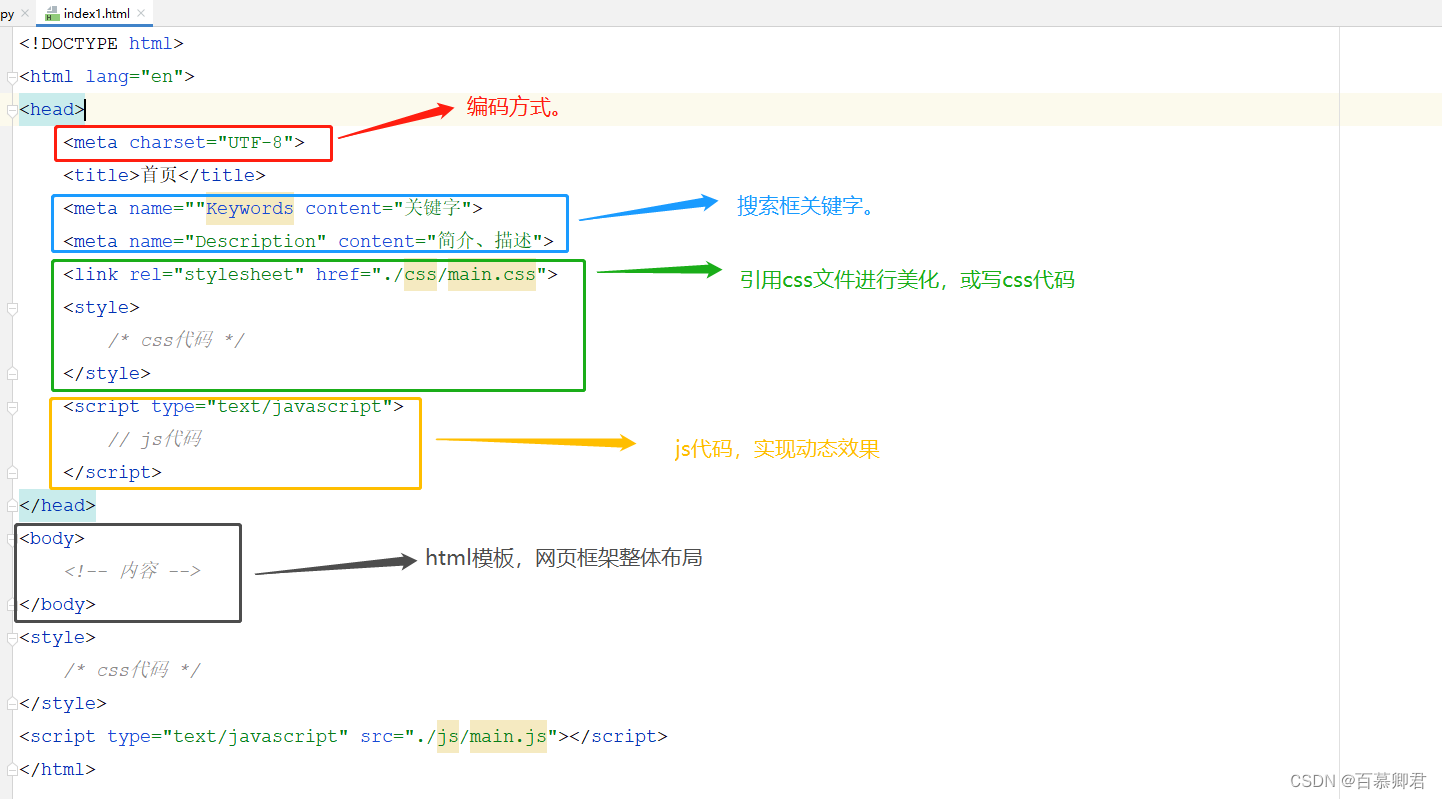Viewport: 1442px width, 799px height.
Task: Click the /* css代码 */ comment after body
Action: [x=132, y=671]
